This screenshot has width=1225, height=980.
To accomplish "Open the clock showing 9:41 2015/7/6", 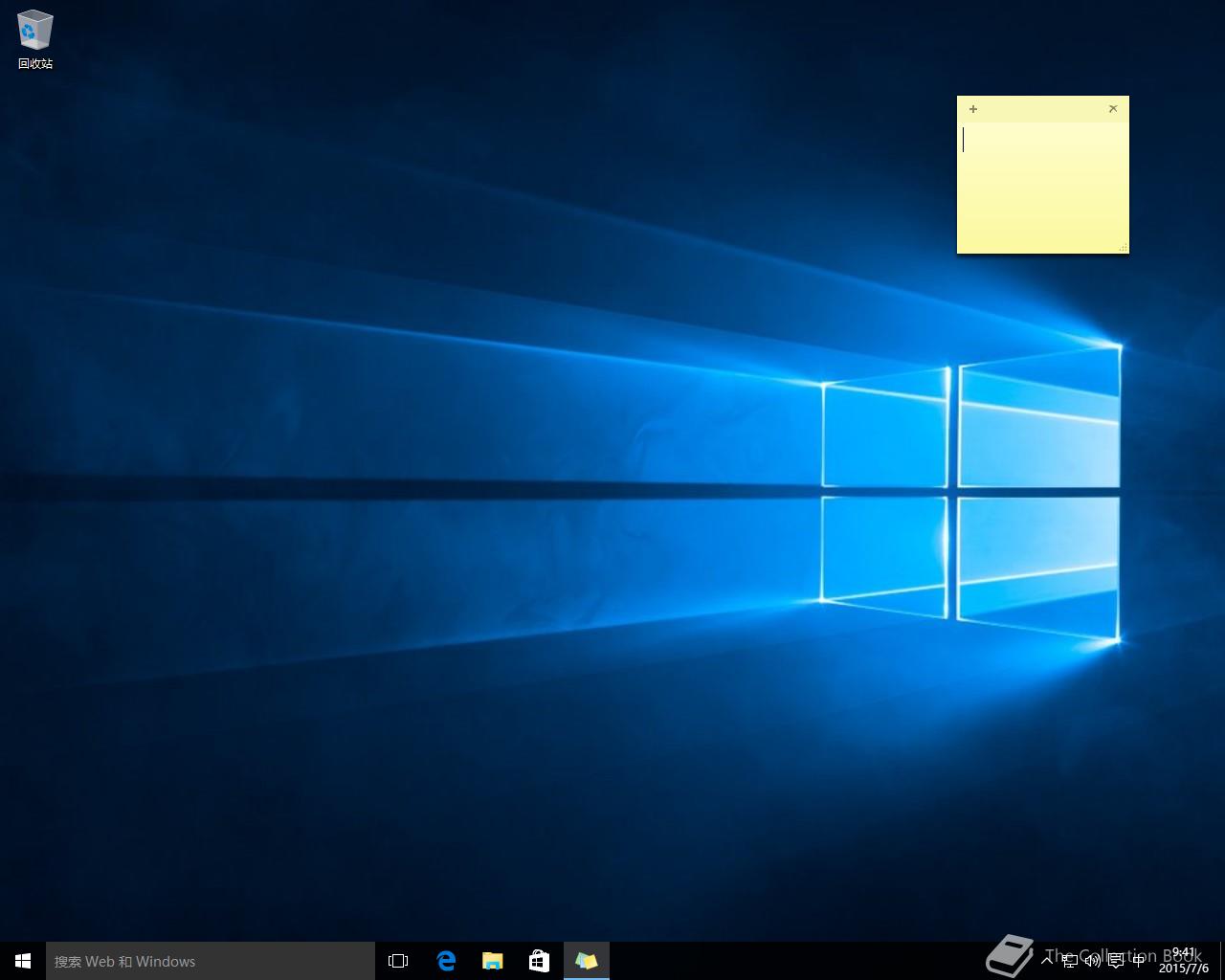I will (1184, 961).
